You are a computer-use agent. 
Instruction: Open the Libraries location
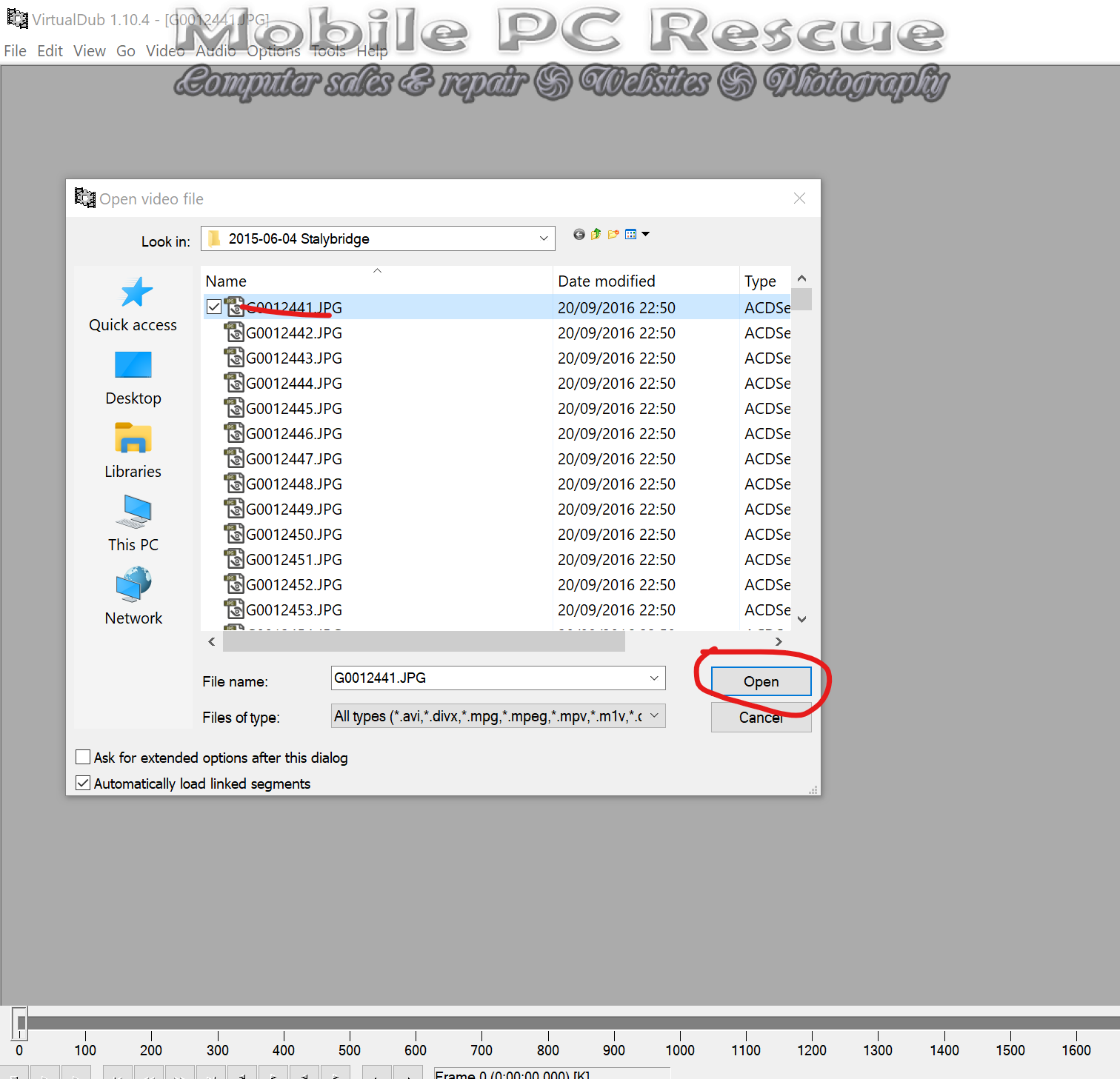point(133,451)
